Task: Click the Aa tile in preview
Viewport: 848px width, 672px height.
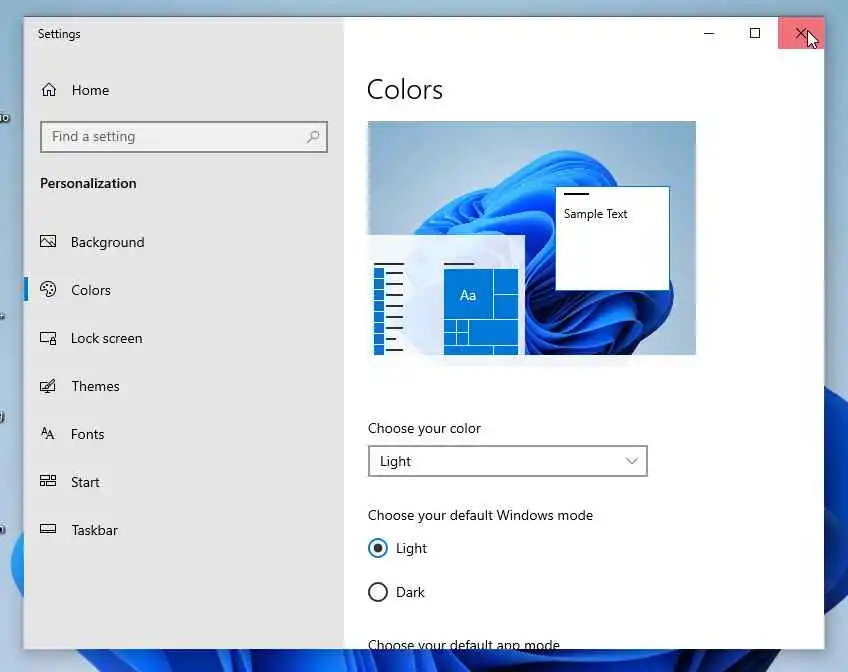Action: [468, 295]
